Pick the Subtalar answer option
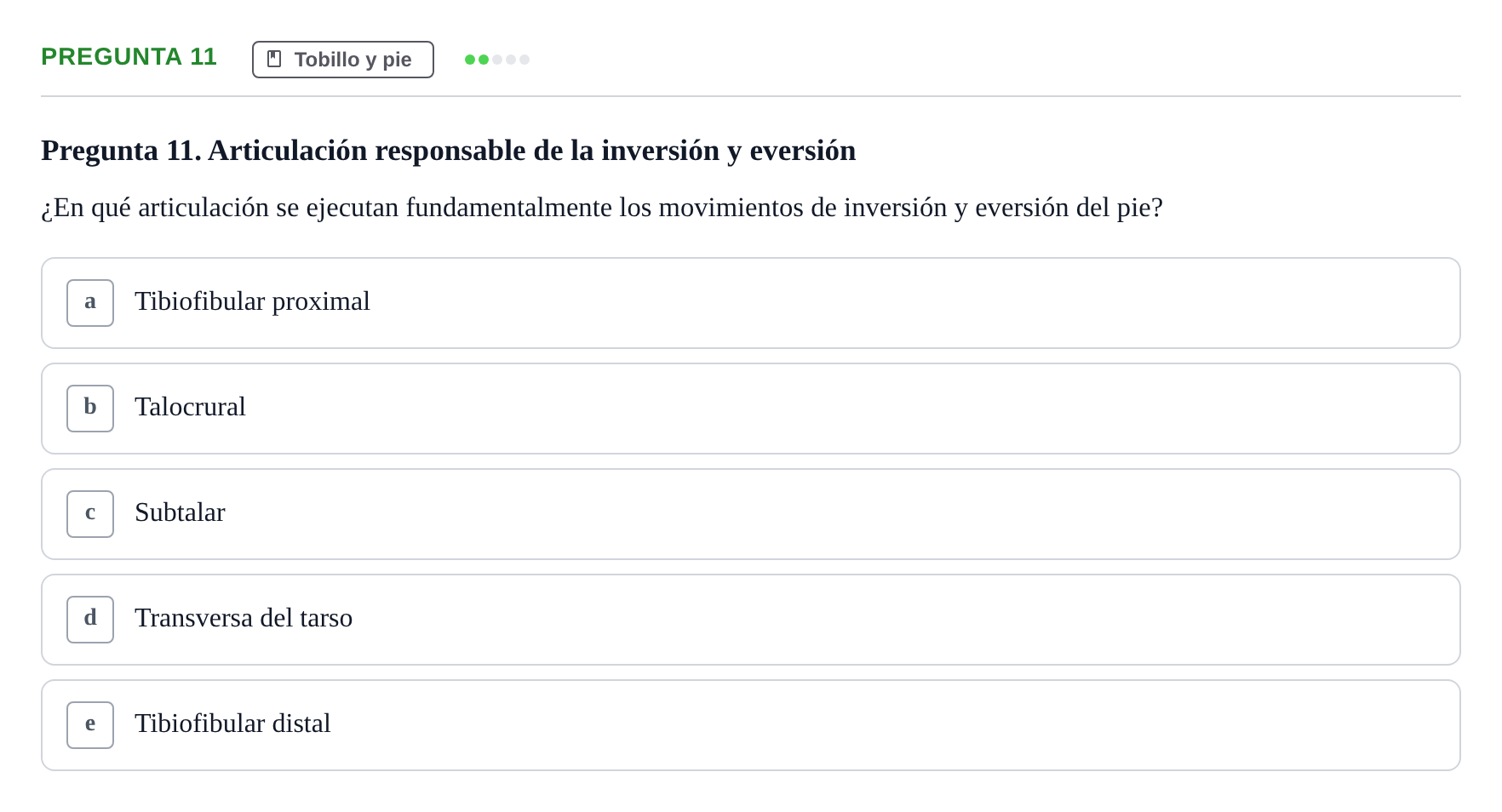 coord(751,514)
